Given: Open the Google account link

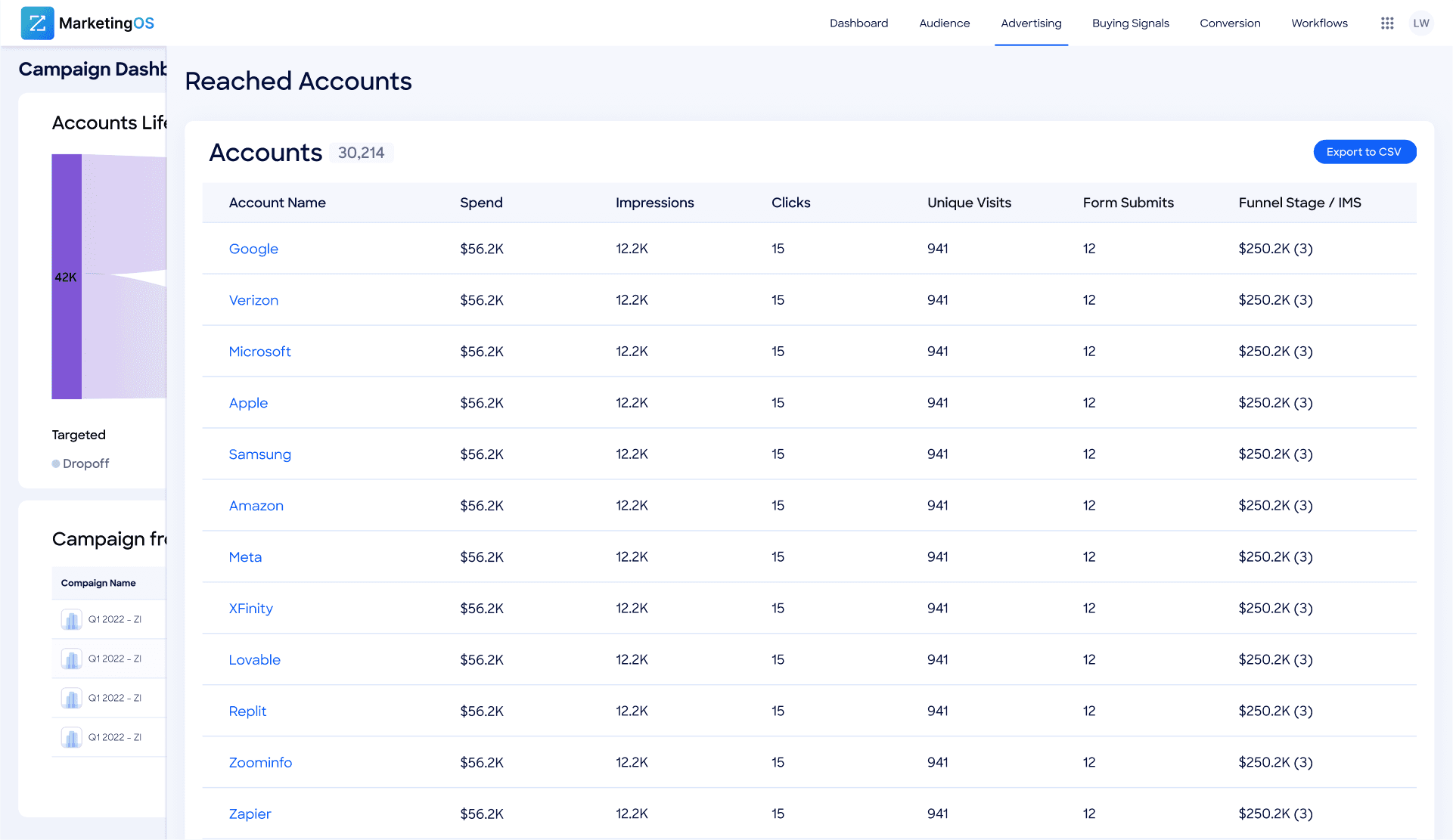Looking at the screenshot, I should (253, 249).
